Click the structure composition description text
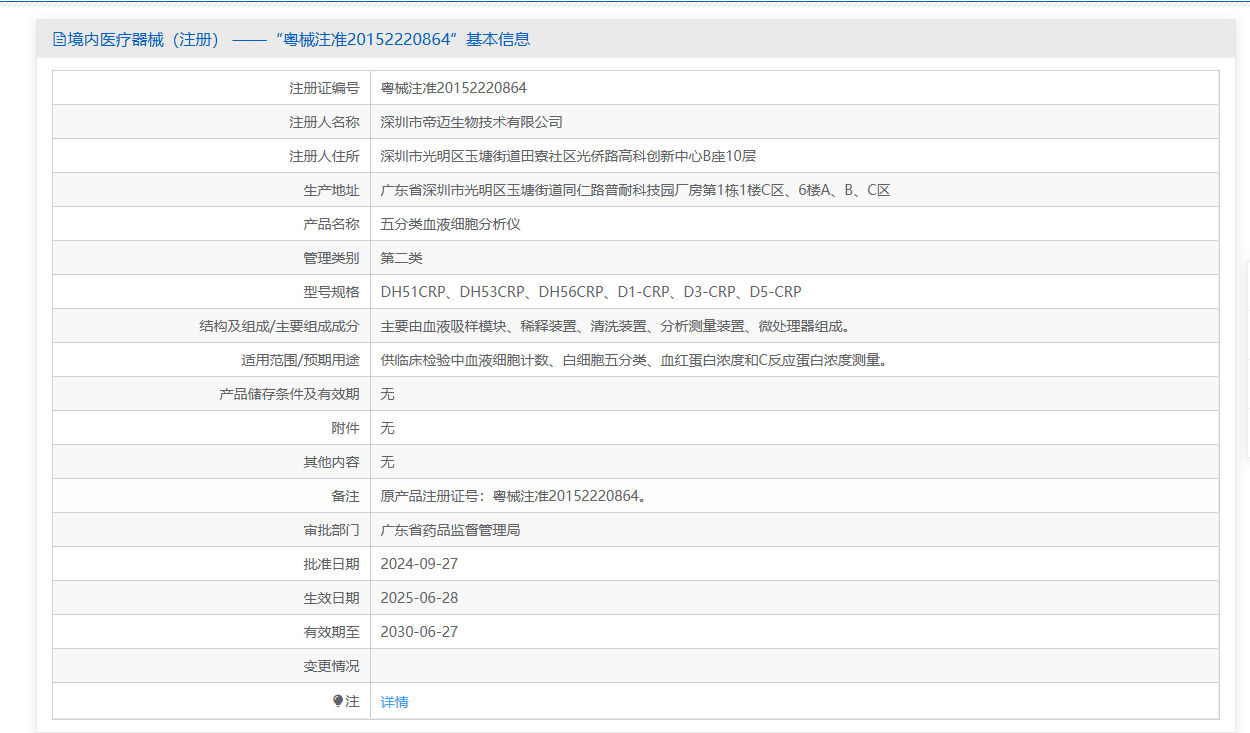This screenshot has width=1250, height=733. click(615, 326)
